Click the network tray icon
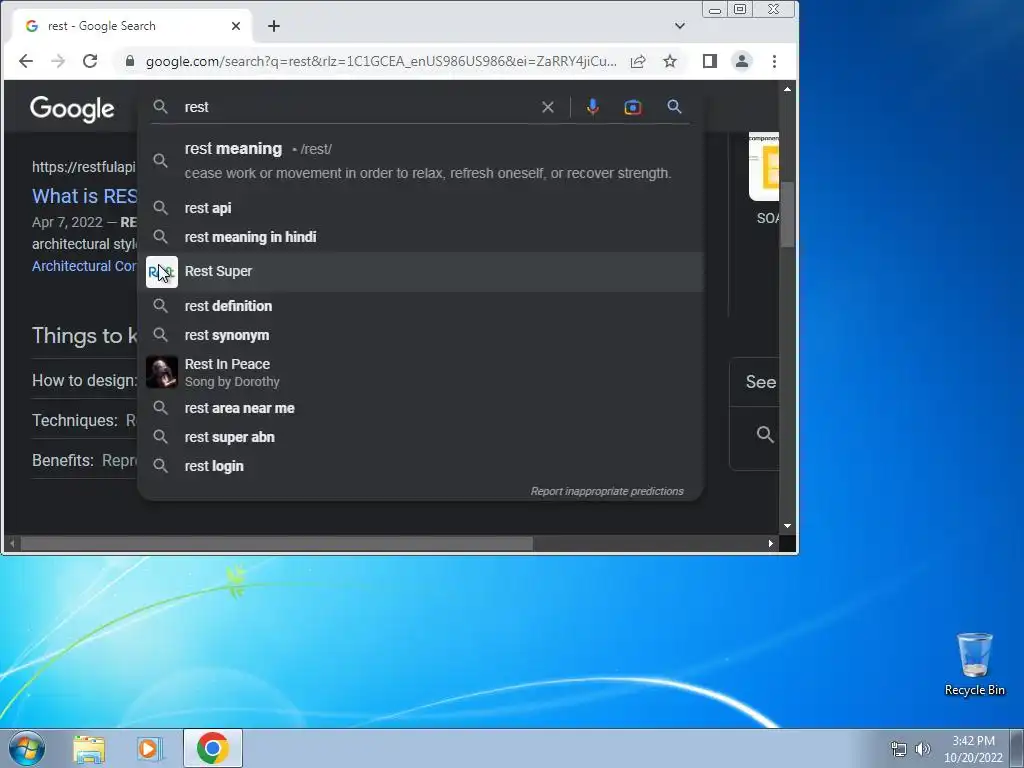Image resolution: width=1024 pixels, height=768 pixels. coord(899,749)
